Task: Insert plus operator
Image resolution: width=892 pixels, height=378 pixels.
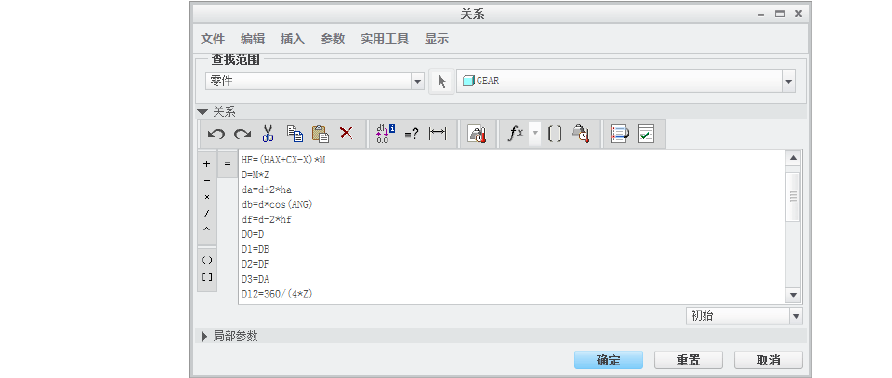Action: 207,164
